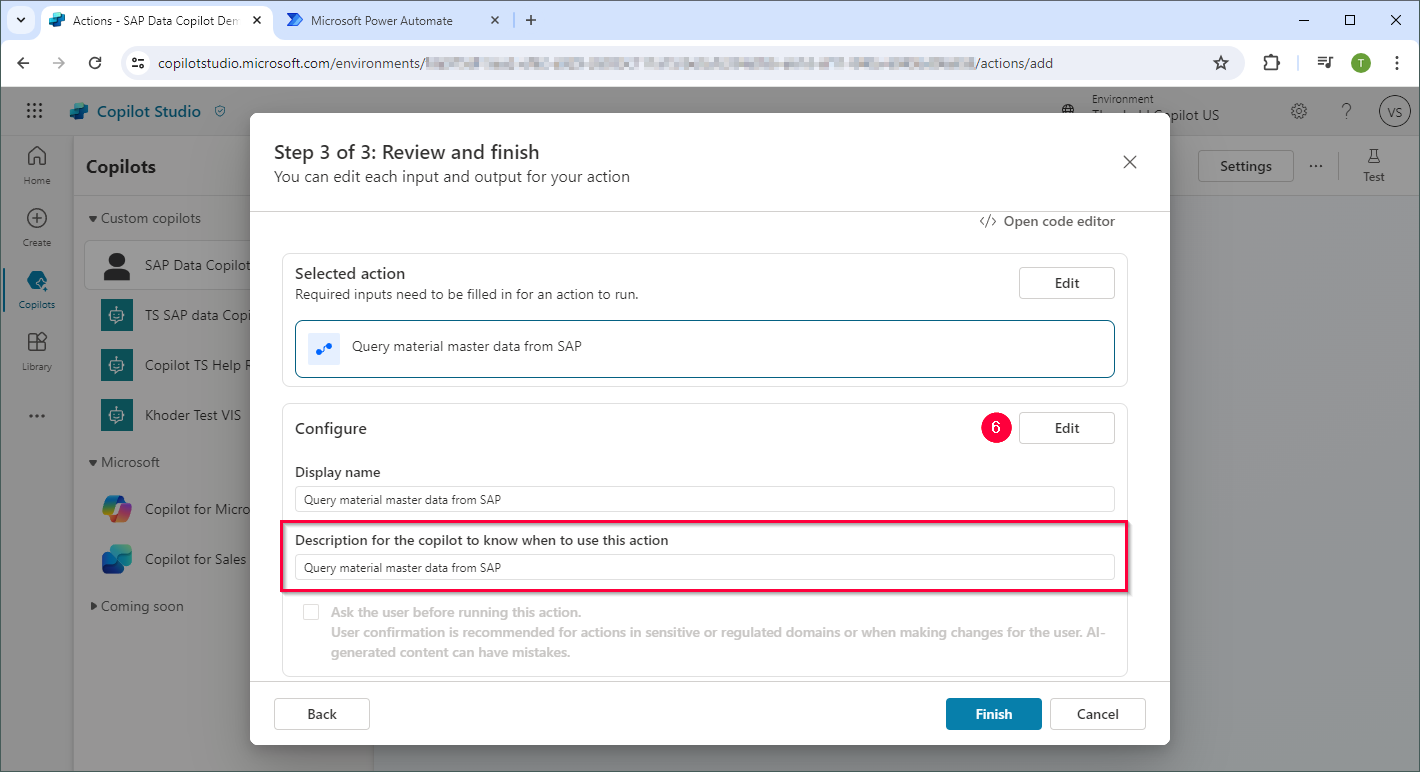
Task: Open code editor link
Action: pos(1047,221)
